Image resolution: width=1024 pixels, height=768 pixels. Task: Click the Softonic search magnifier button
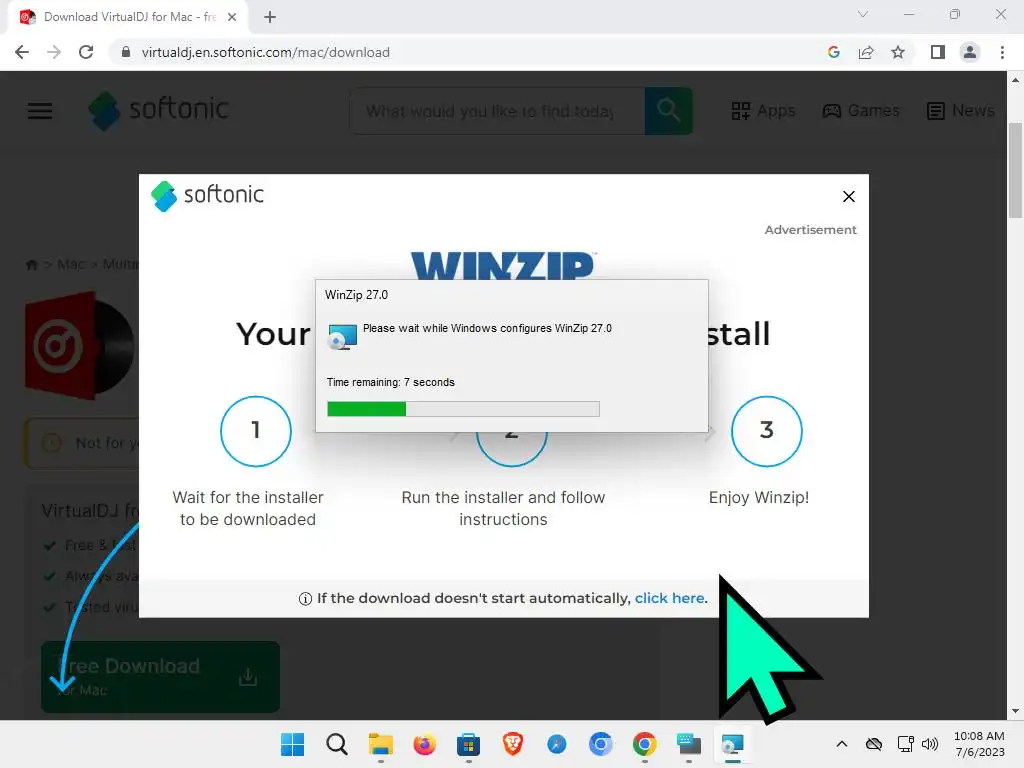(668, 111)
